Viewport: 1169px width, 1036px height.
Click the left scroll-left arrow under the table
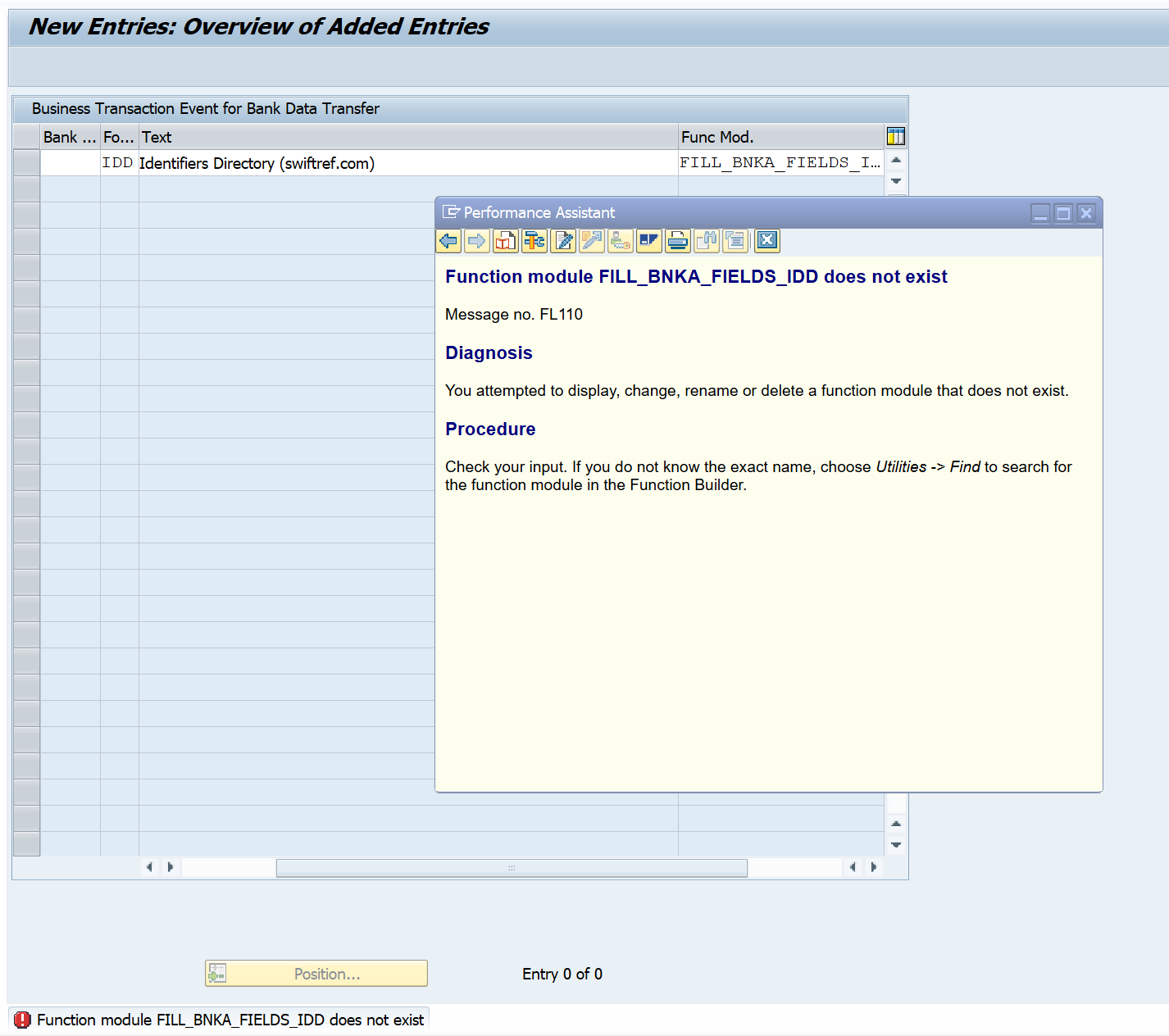tap(149, 867)
